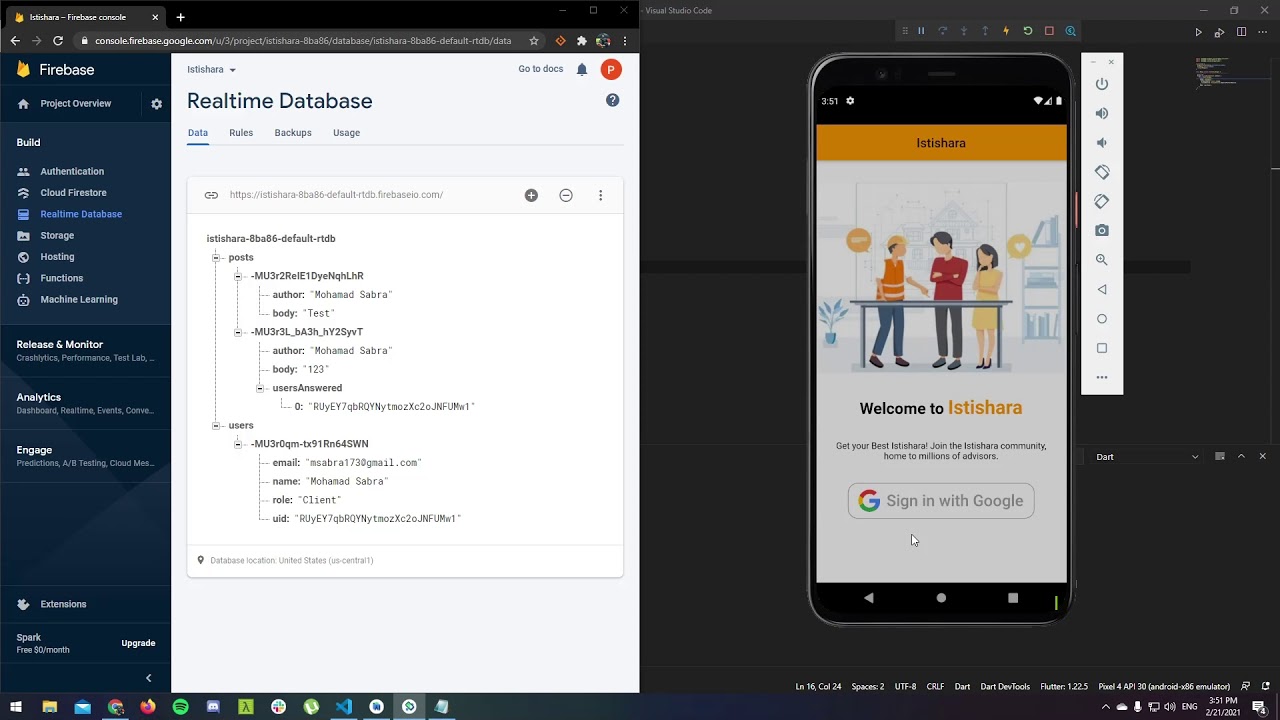Collapse the -MU3r0qm-tx91Rn64SWN user node
Viewport: 1280px width, 720px height.
[x=238, y=444]
